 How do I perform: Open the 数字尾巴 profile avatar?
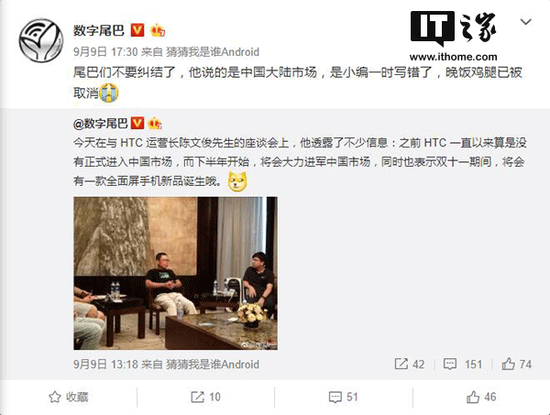41,41
